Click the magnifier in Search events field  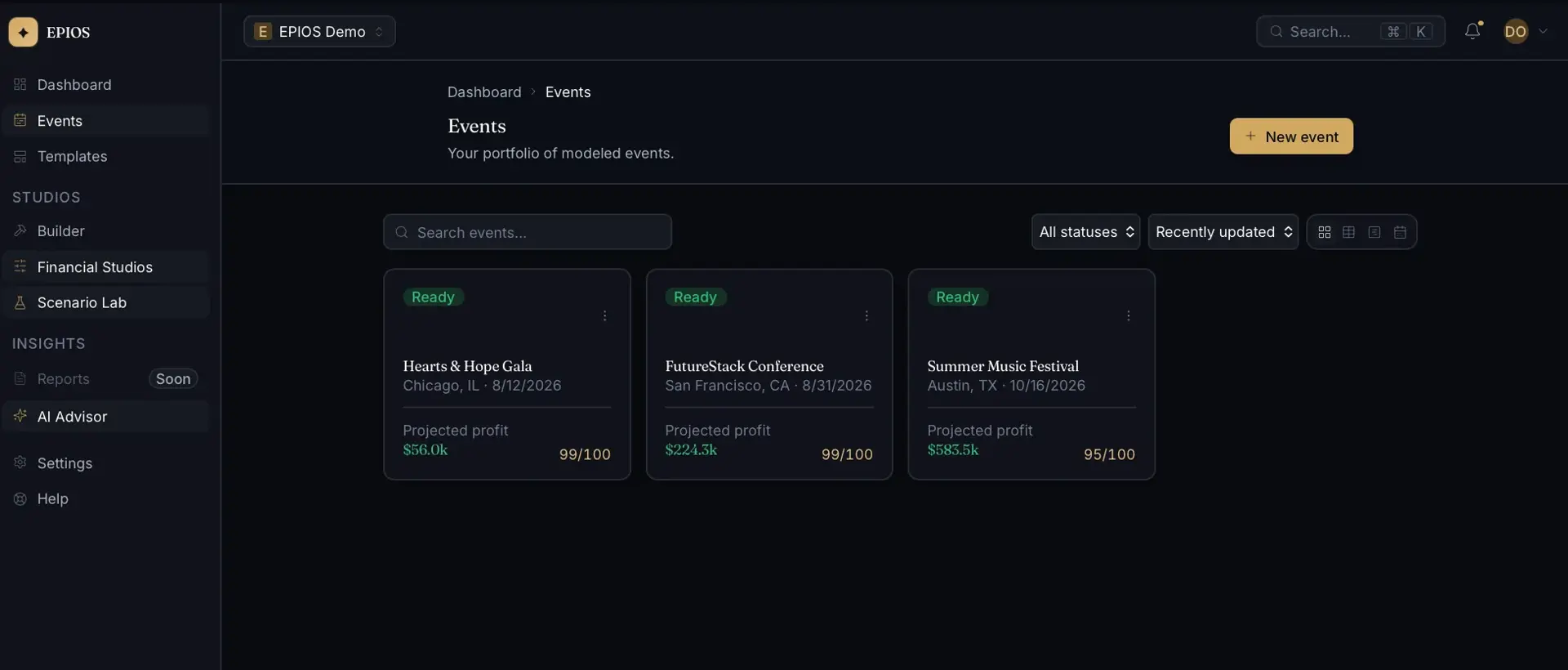click(402, 232)
